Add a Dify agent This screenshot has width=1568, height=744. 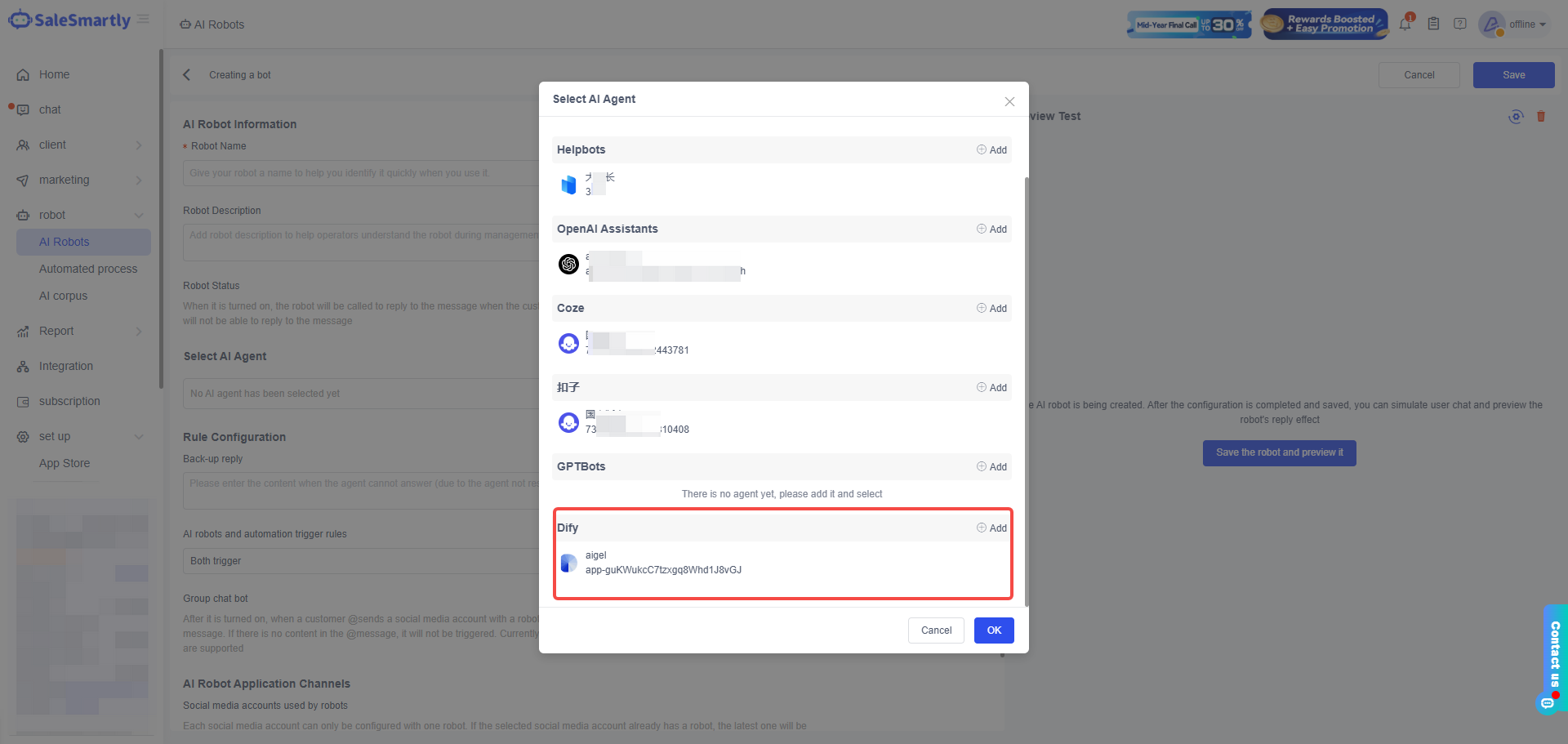tap(991, 528)
